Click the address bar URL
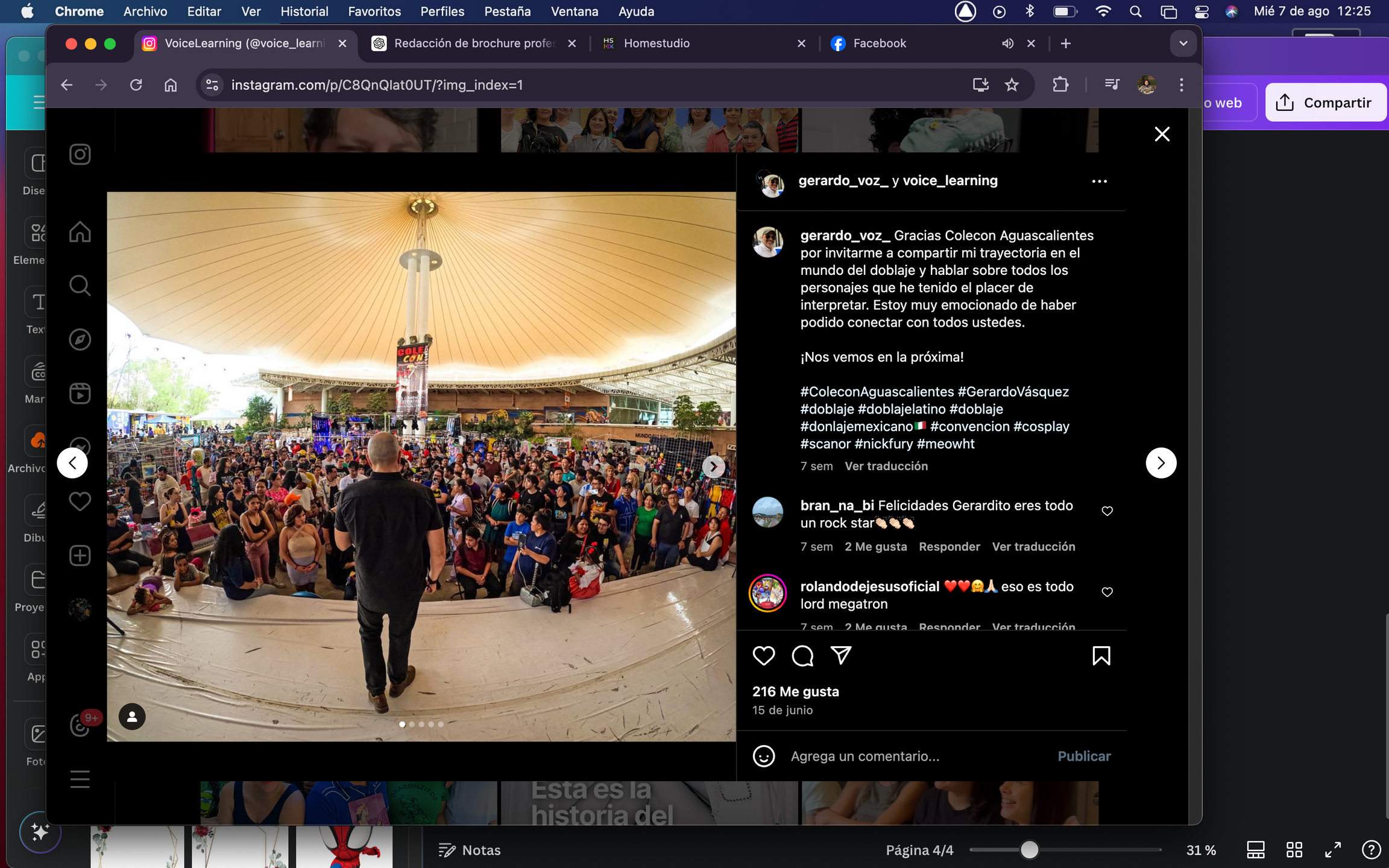The image size is (1389, 868). [377, 85]
